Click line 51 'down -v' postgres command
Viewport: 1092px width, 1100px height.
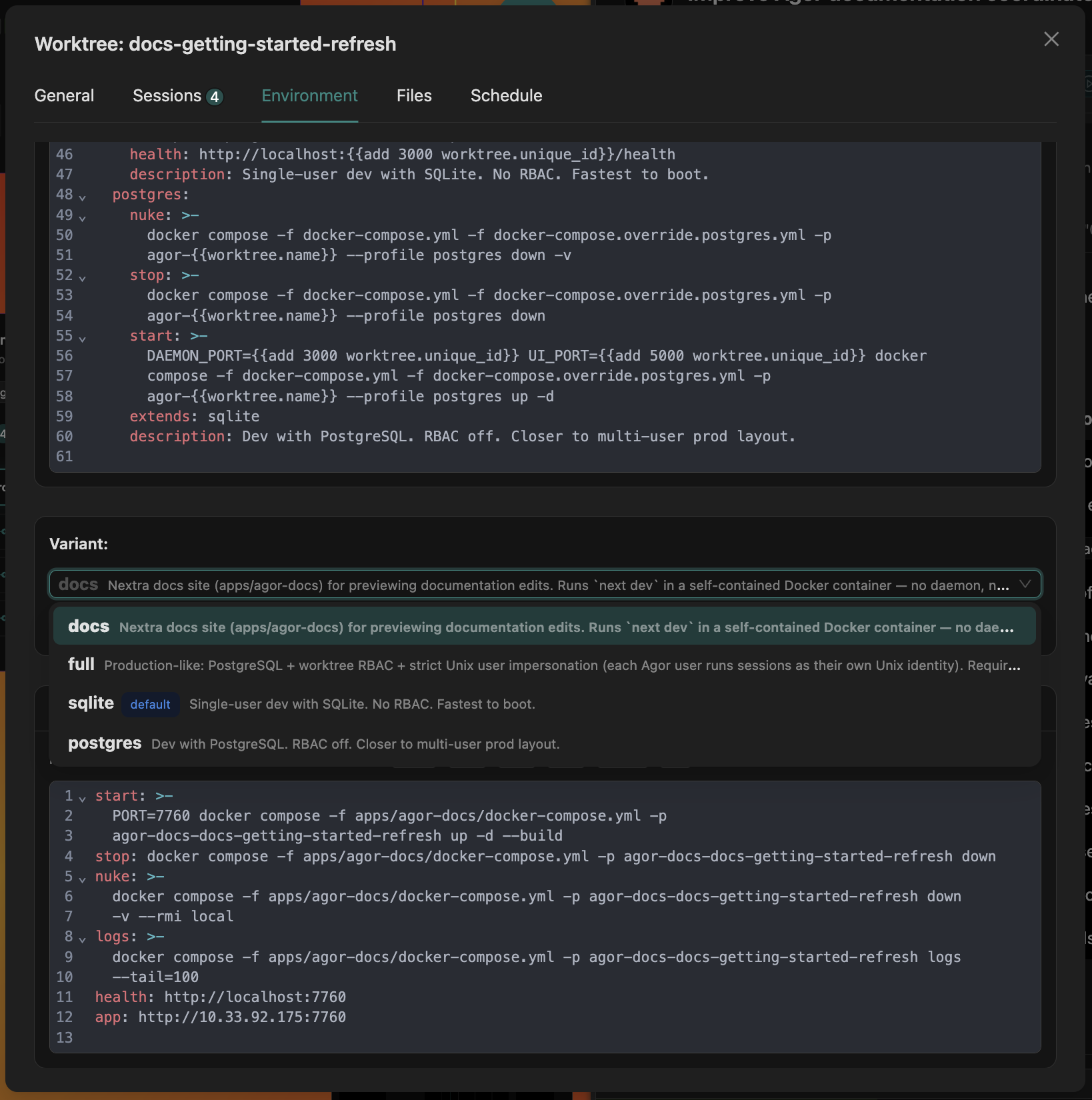coord(359,255)
